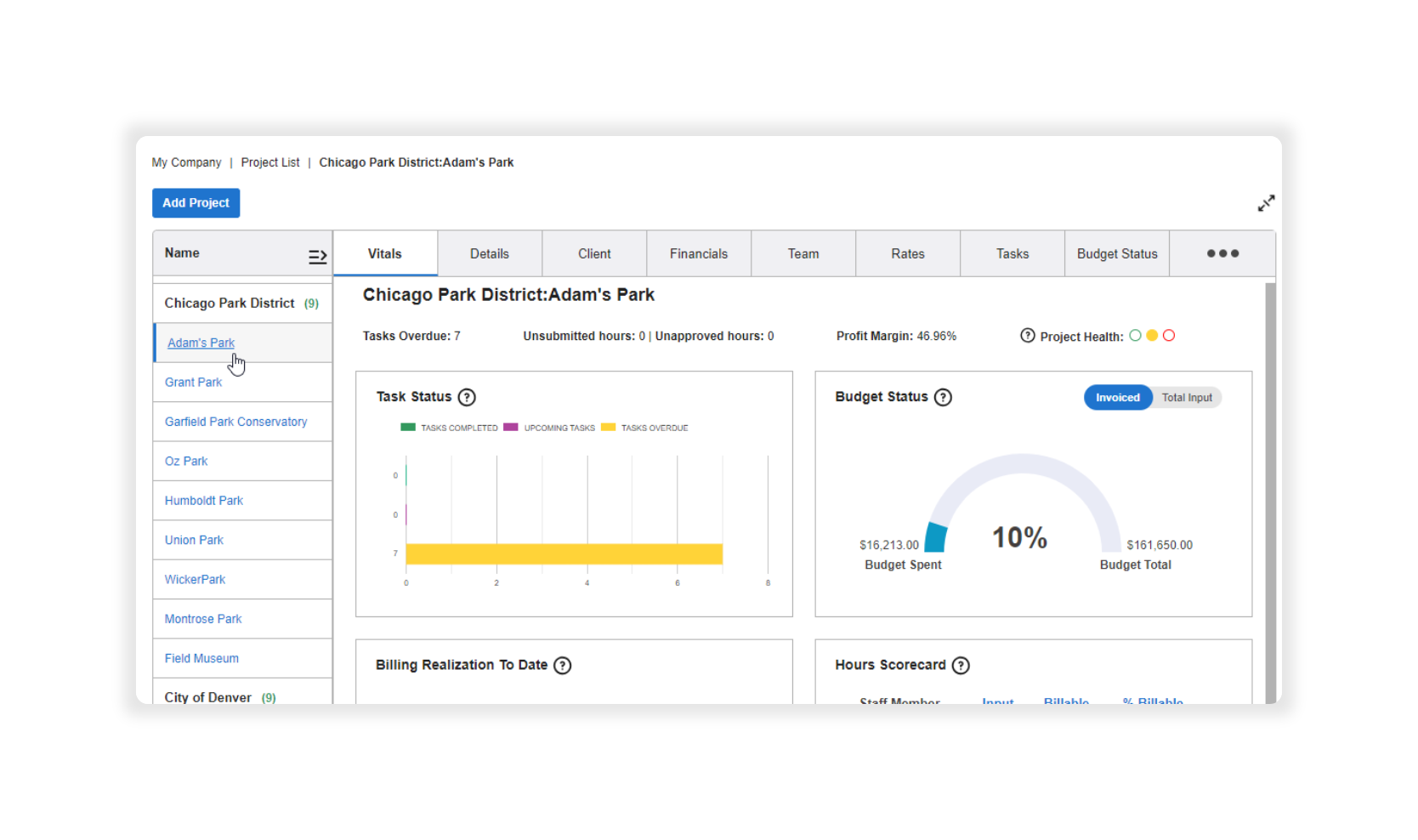
Task: Click the Add Project button
Action: [x=196, y=203]
